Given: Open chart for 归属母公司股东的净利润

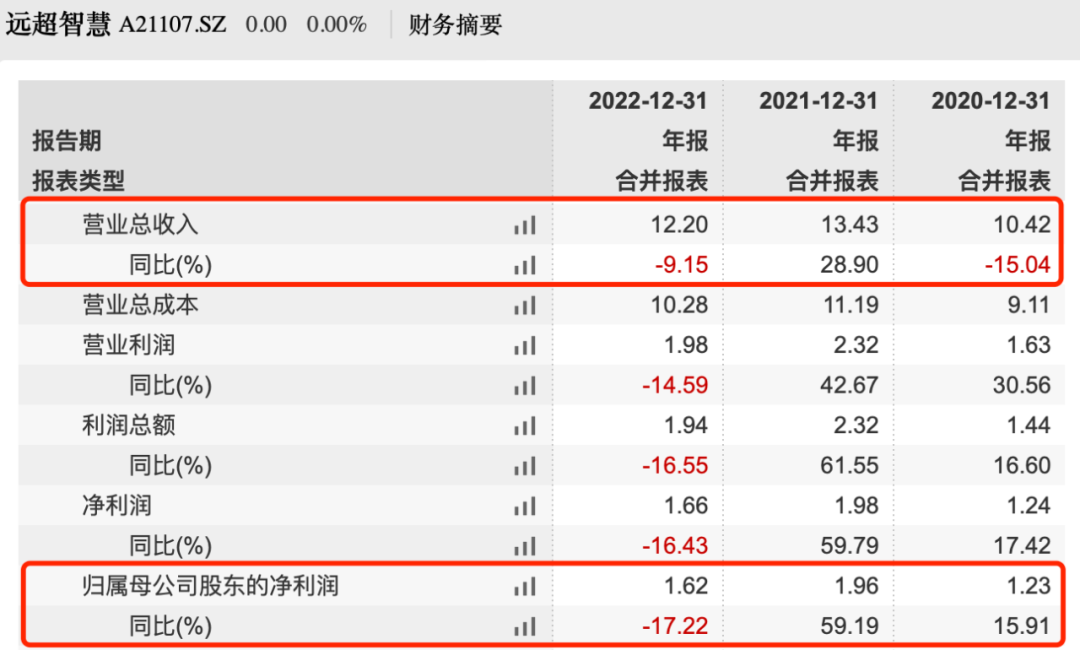Looking at the screenshot, I should click(x=525, y=587).
